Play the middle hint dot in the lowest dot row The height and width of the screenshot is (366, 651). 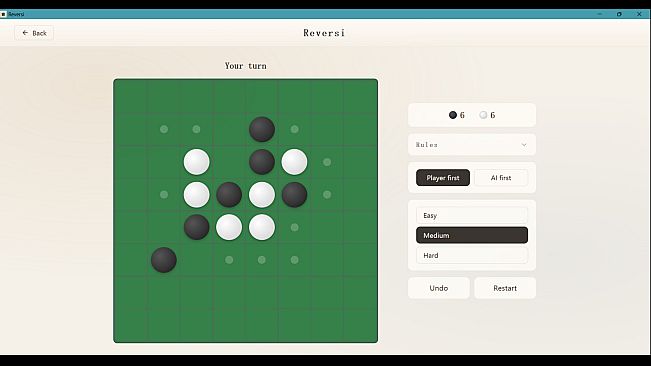click(262, 260)
